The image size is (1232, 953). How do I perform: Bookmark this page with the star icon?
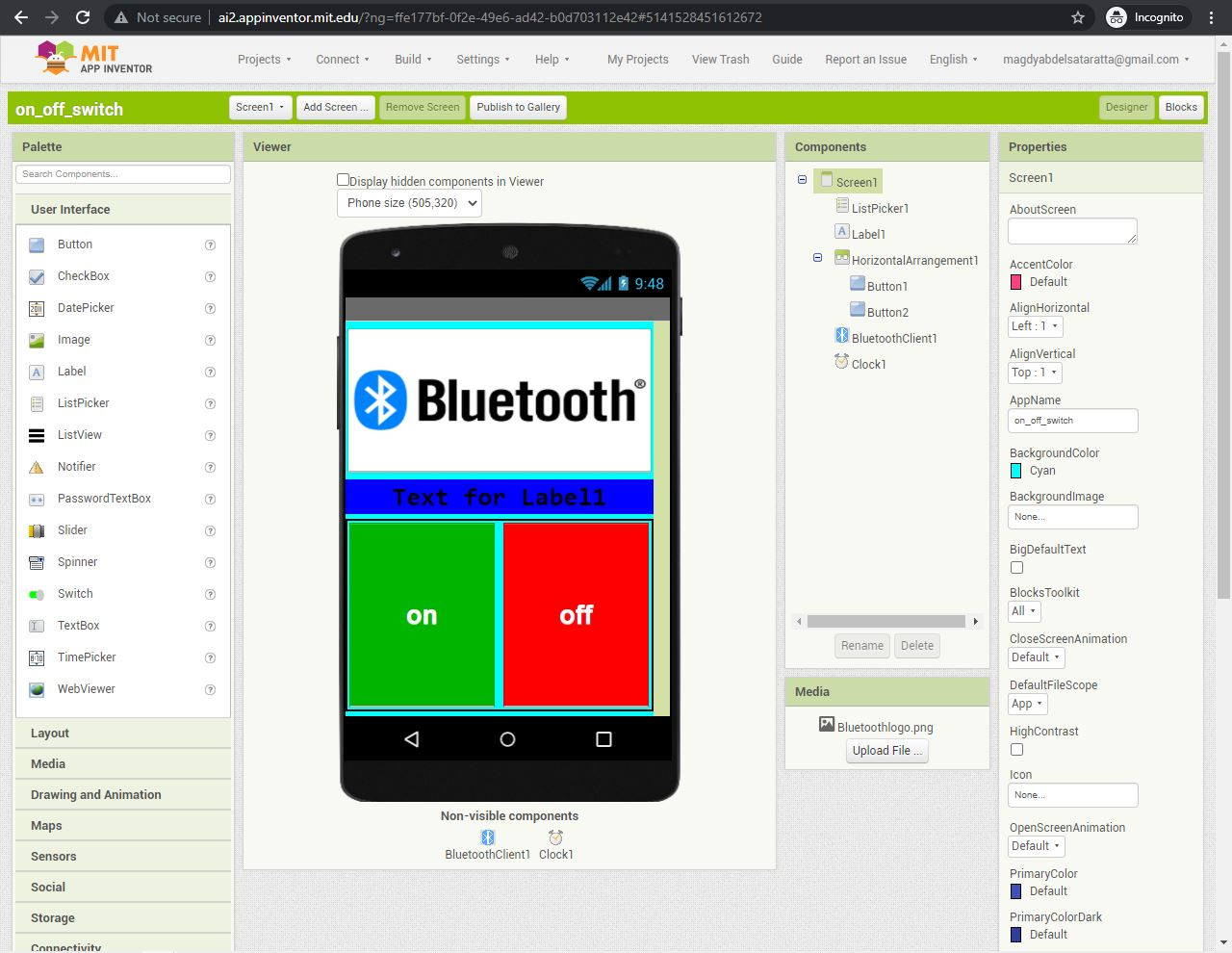1078,17
